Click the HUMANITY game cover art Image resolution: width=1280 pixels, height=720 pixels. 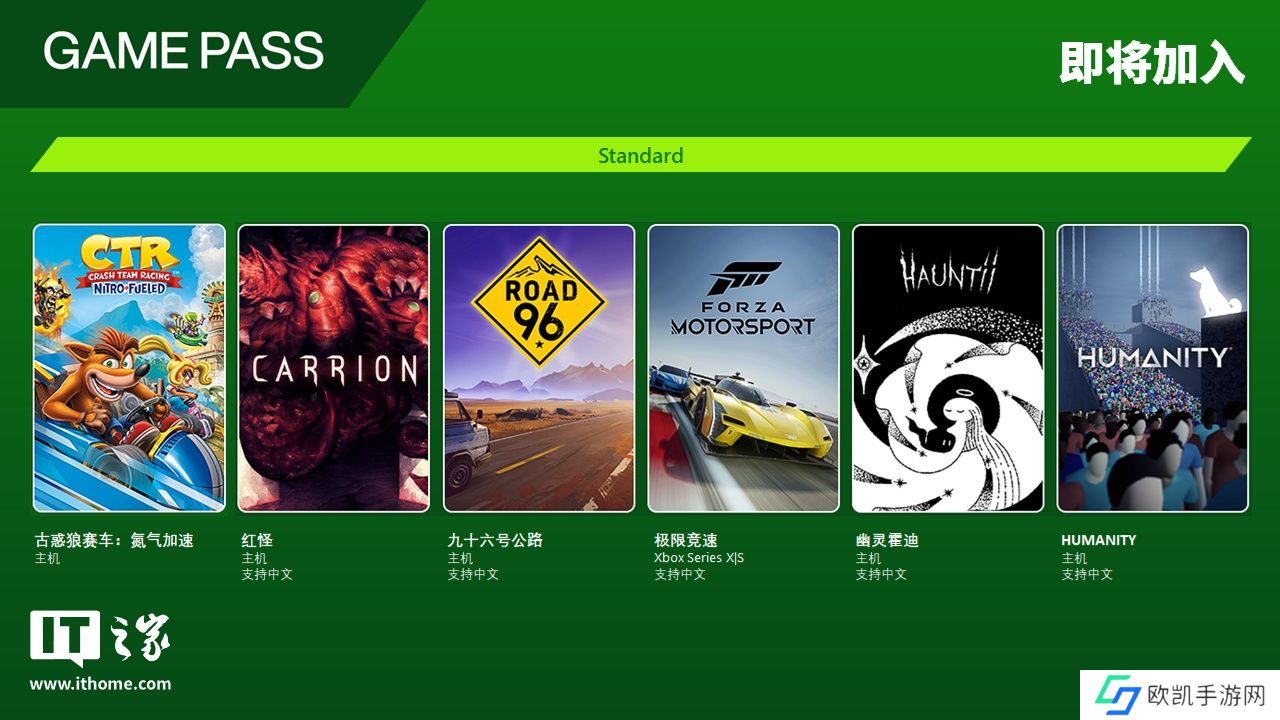pyautogui.click(x=1153, y=368)
